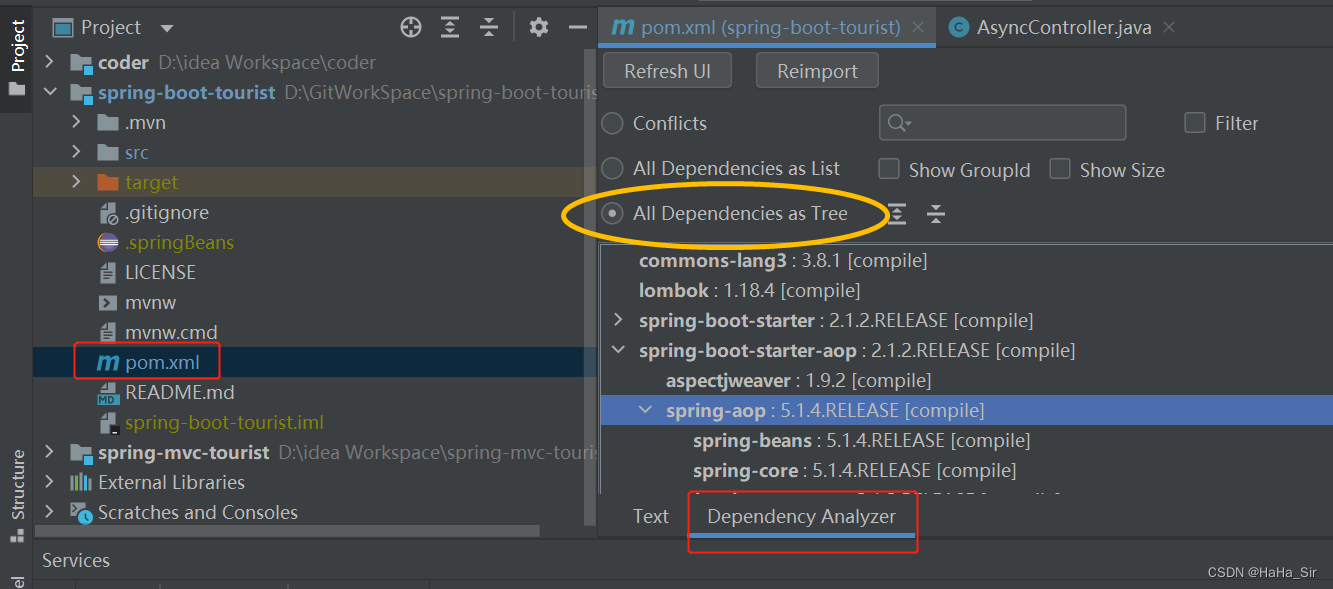Viewport: 1333px width, 589px height.
Task: Click the .mvn folder icon
Action: tap(108, 123)
